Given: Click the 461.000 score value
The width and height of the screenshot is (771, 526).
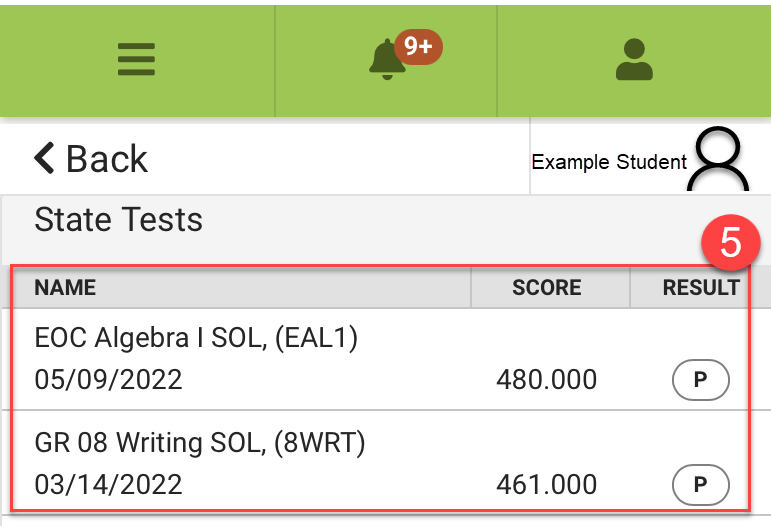Looking at the screenshot, I should [x=546, y=485].
